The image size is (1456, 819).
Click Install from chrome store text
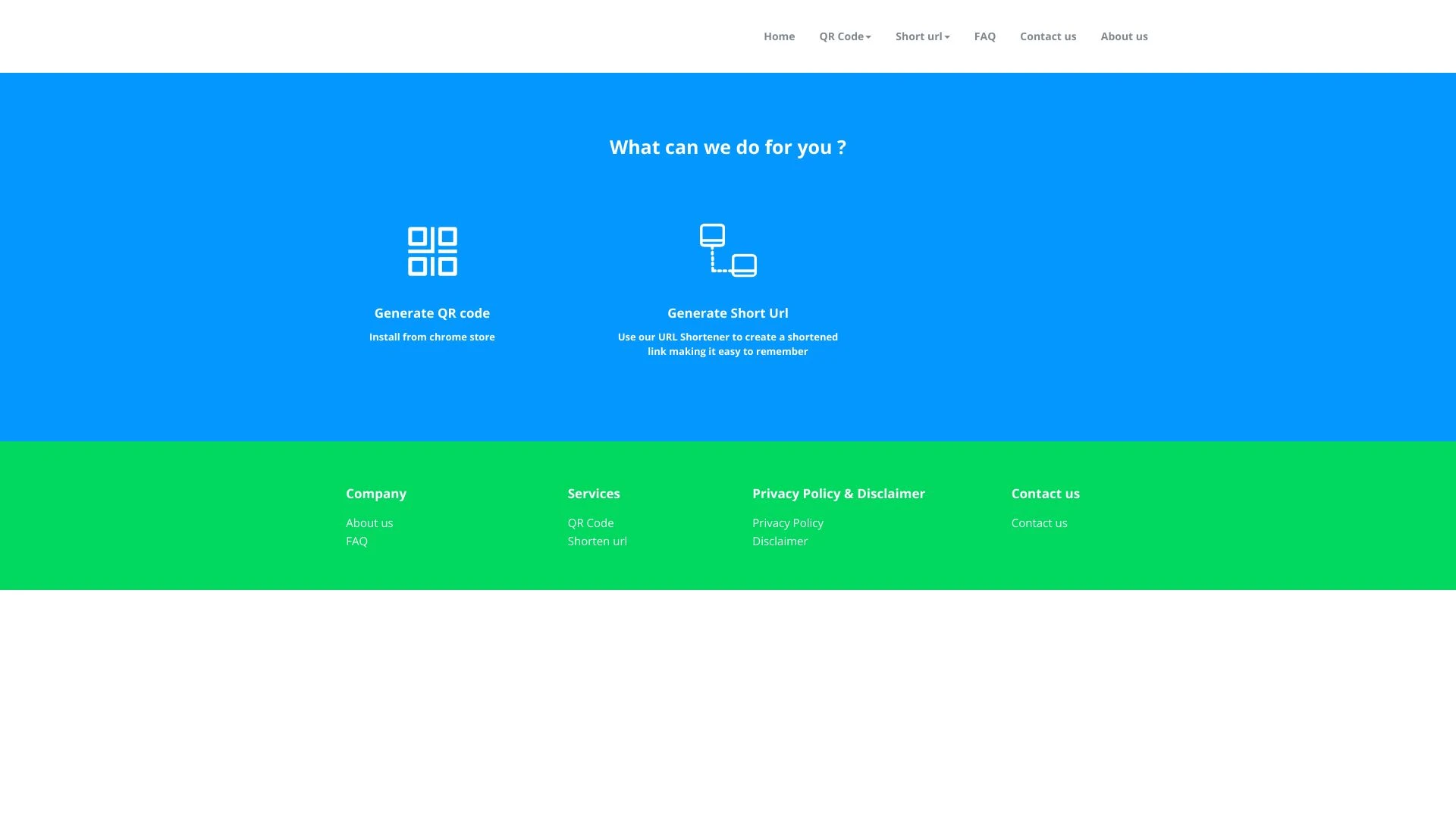(431, 337)
